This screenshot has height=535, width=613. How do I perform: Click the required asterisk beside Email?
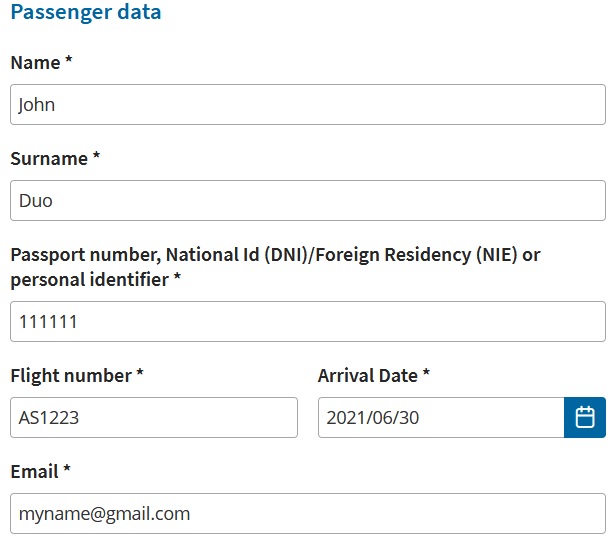click(69, 470)
